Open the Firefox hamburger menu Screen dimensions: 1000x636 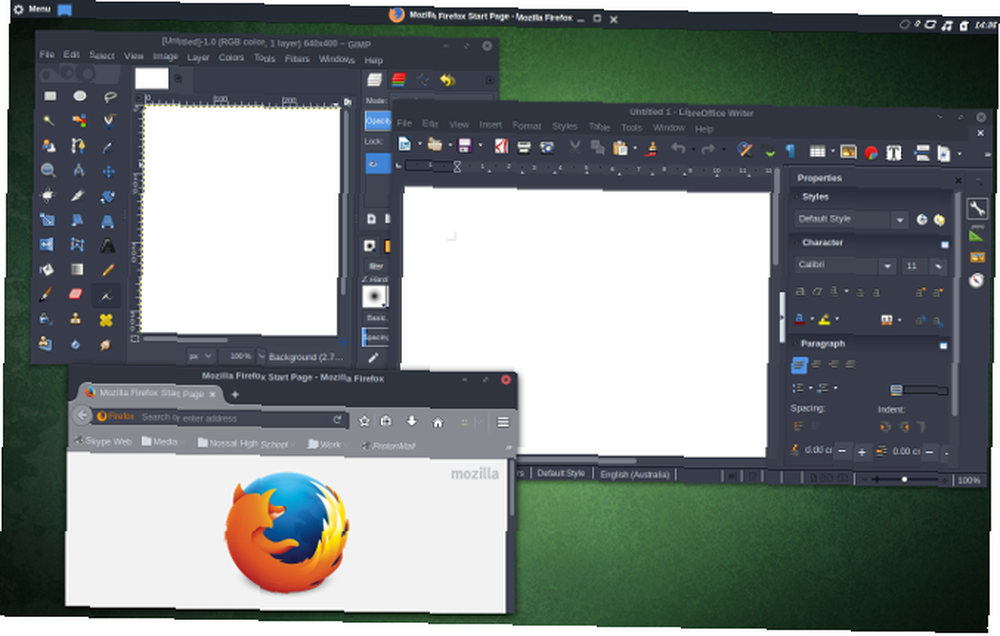pos(503,422)
